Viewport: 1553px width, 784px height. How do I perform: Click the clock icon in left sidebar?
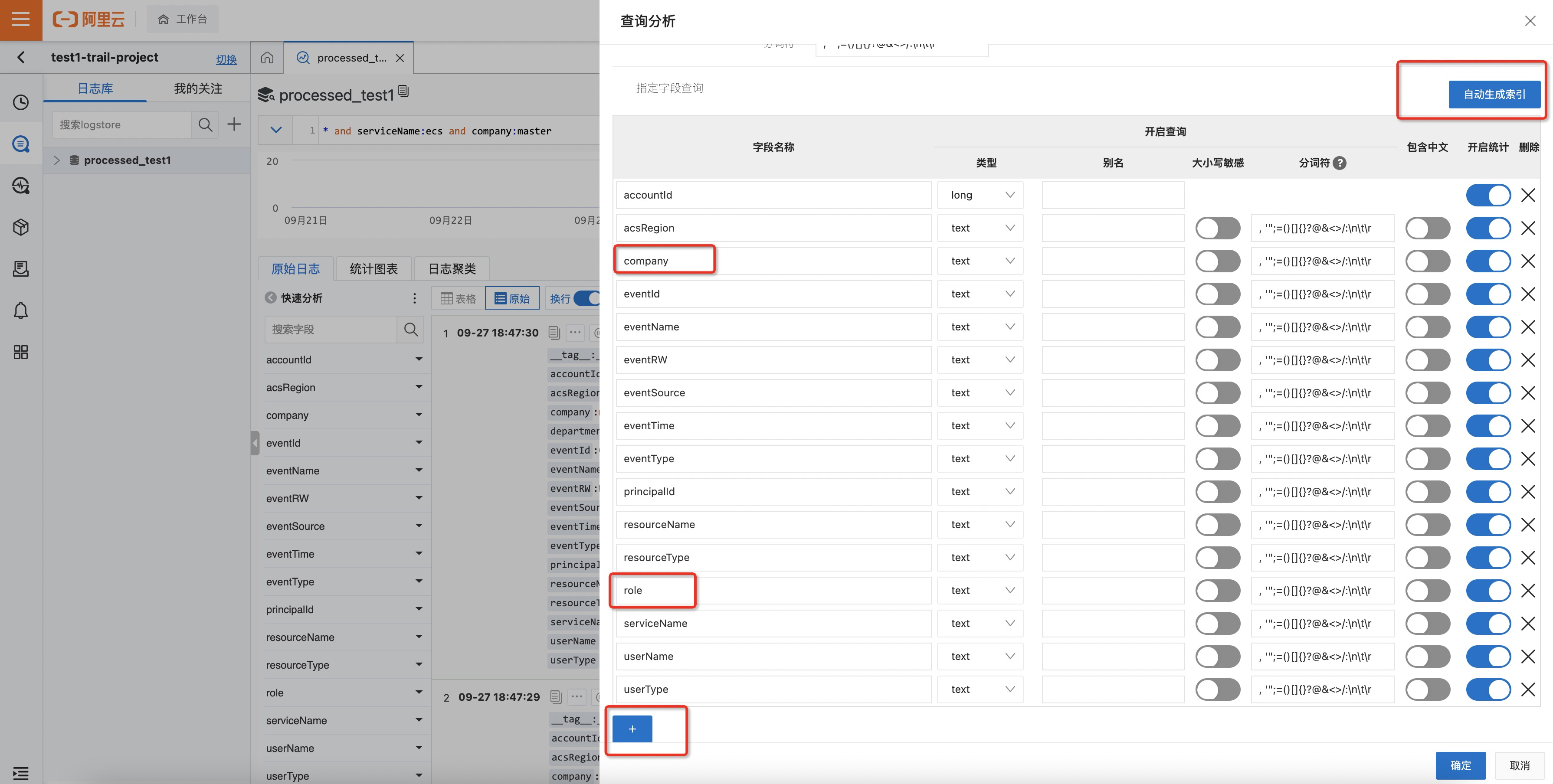point(20,102)
